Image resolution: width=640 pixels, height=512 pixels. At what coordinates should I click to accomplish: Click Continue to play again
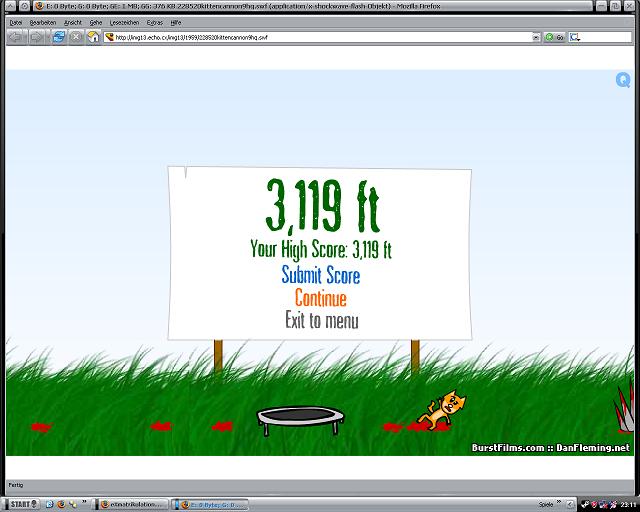pyautogui.click(x=320, y=298)
